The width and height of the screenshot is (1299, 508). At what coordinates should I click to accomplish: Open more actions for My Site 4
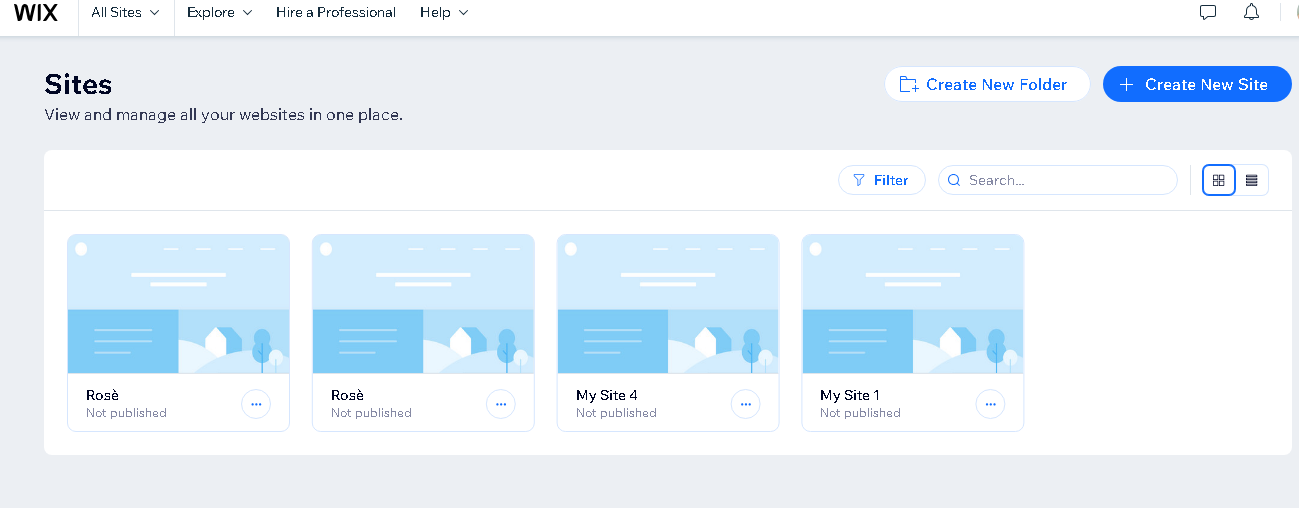click(x=745, y=404)
